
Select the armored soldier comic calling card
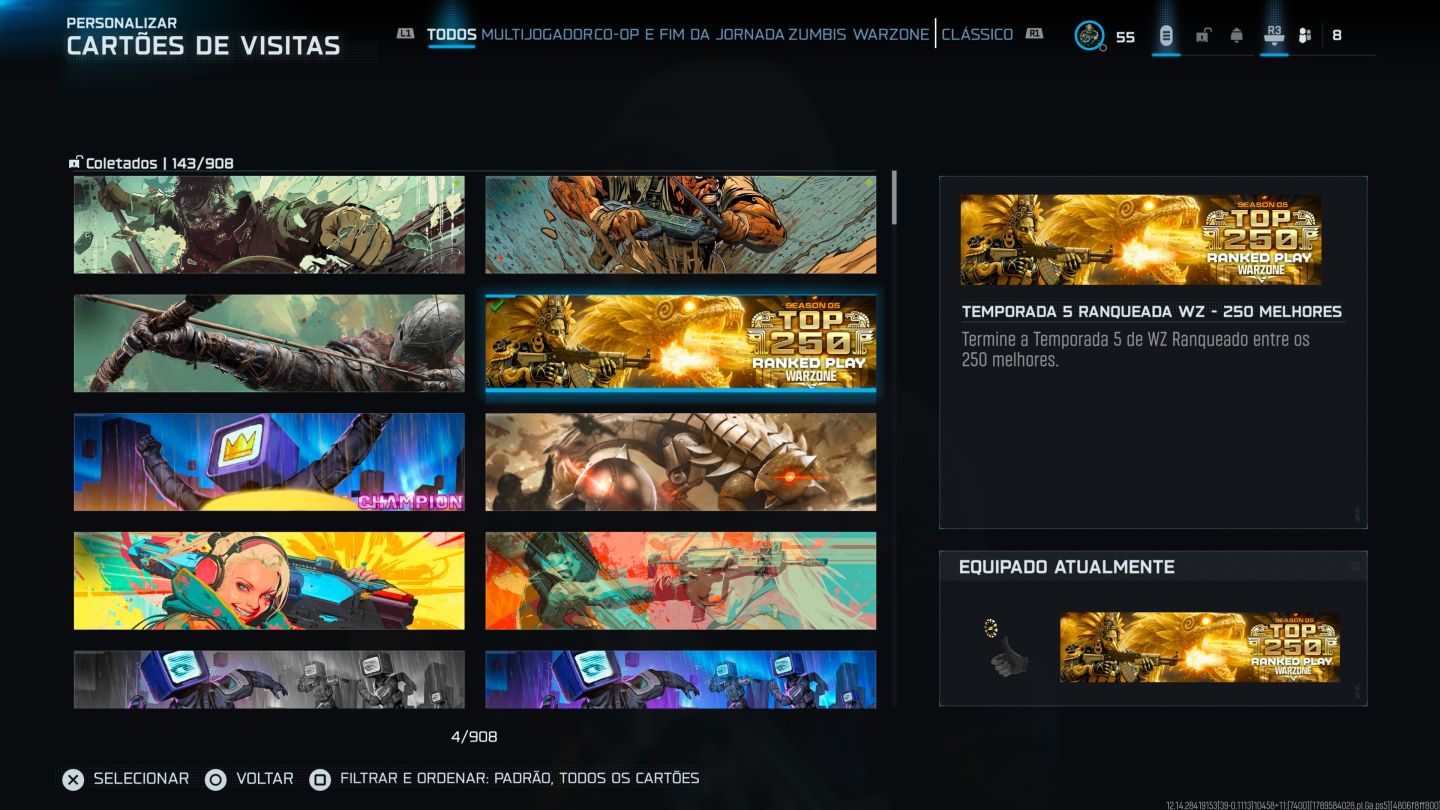681,225
